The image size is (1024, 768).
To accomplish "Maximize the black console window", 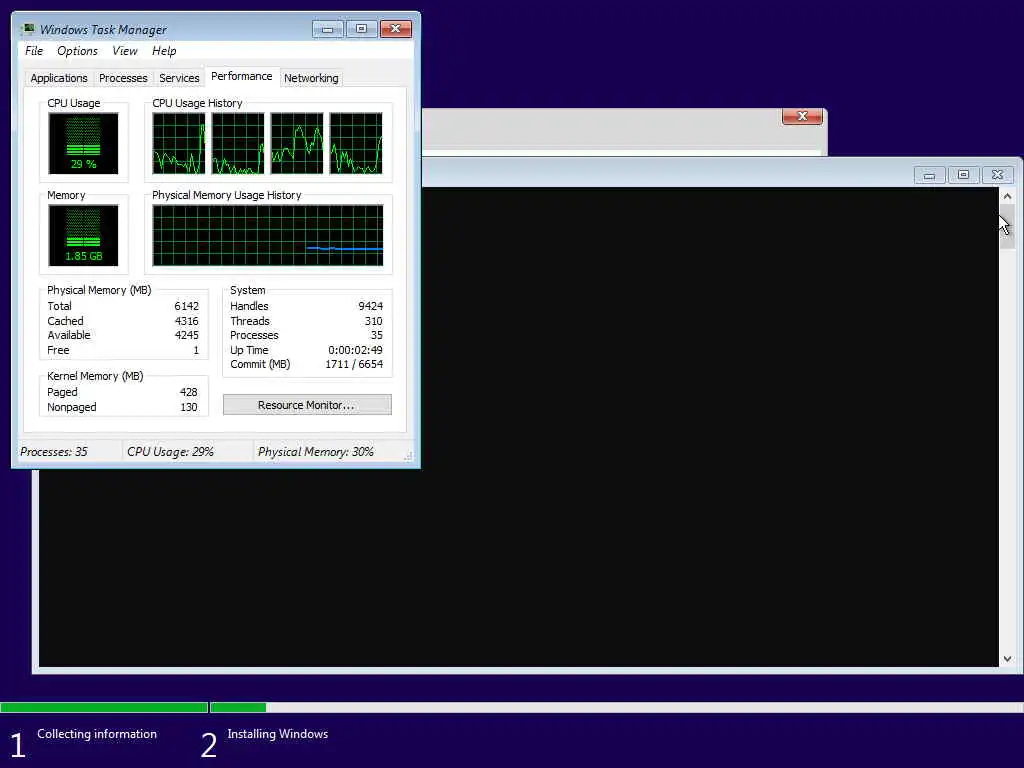I will (963, 175).
